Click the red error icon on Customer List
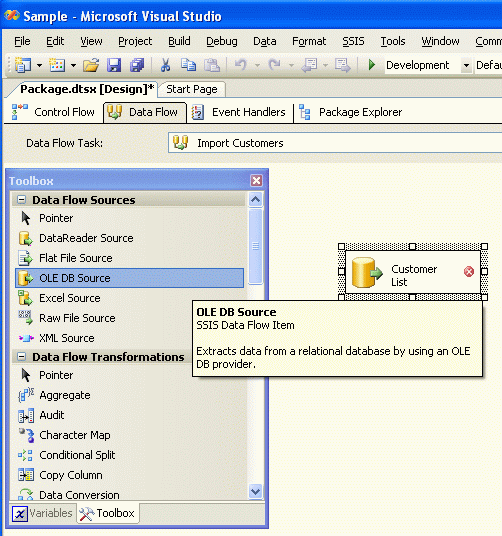Screen dimensions: 502x536 coord(469,271)
